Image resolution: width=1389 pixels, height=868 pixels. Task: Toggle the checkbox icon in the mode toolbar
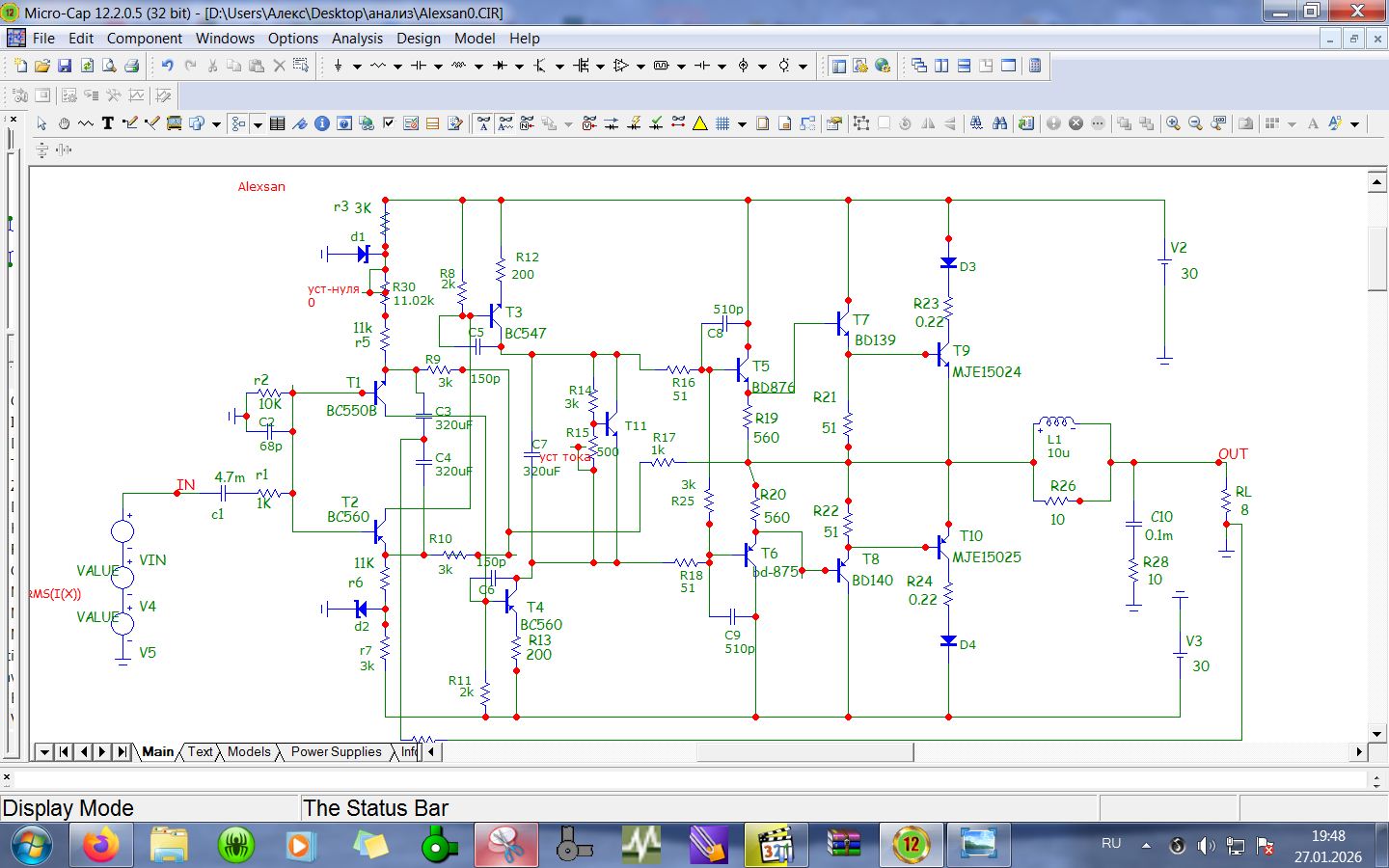[x=389, y=123]
